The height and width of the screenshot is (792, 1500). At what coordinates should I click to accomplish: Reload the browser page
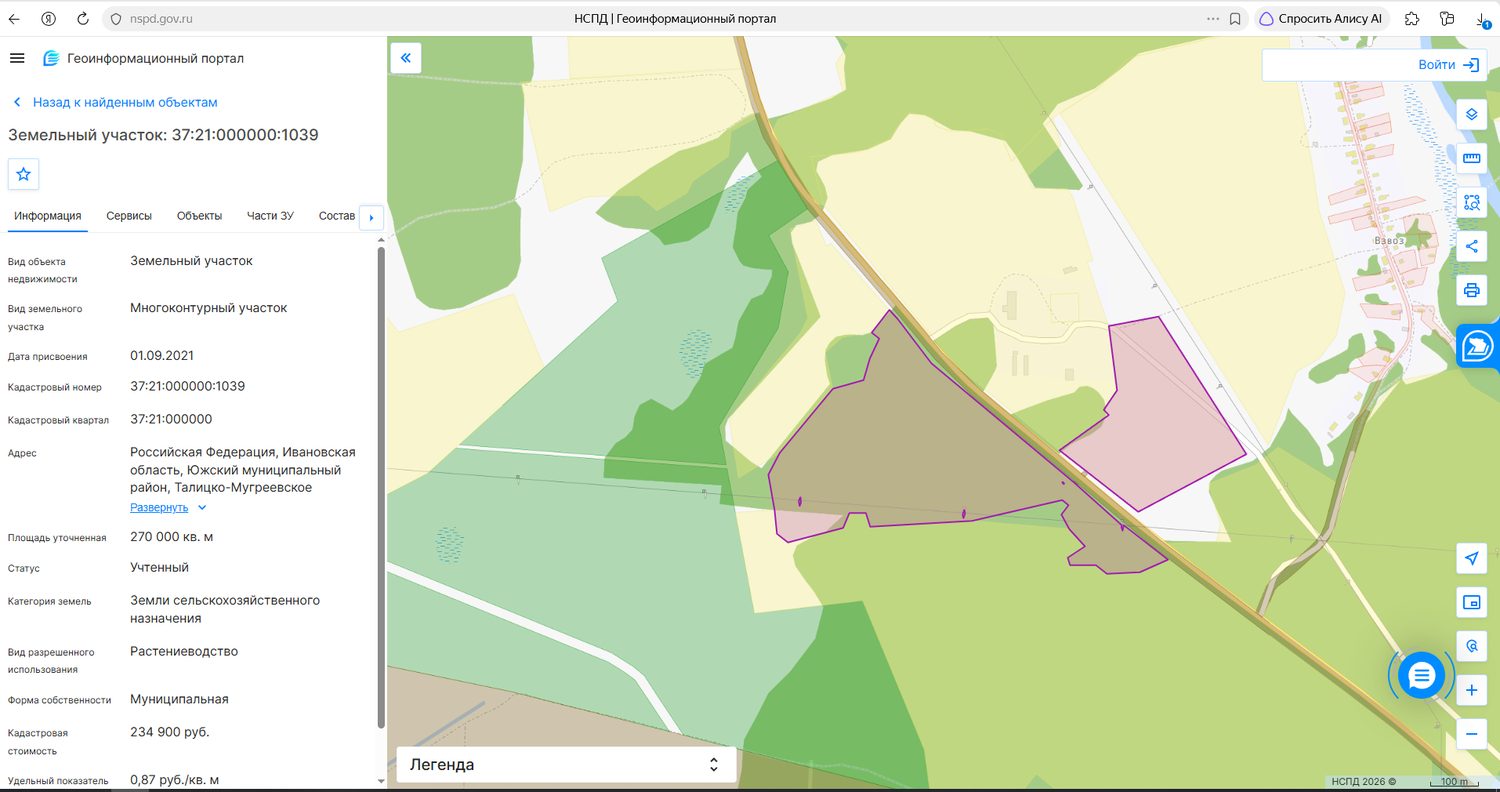click(83, 19)
